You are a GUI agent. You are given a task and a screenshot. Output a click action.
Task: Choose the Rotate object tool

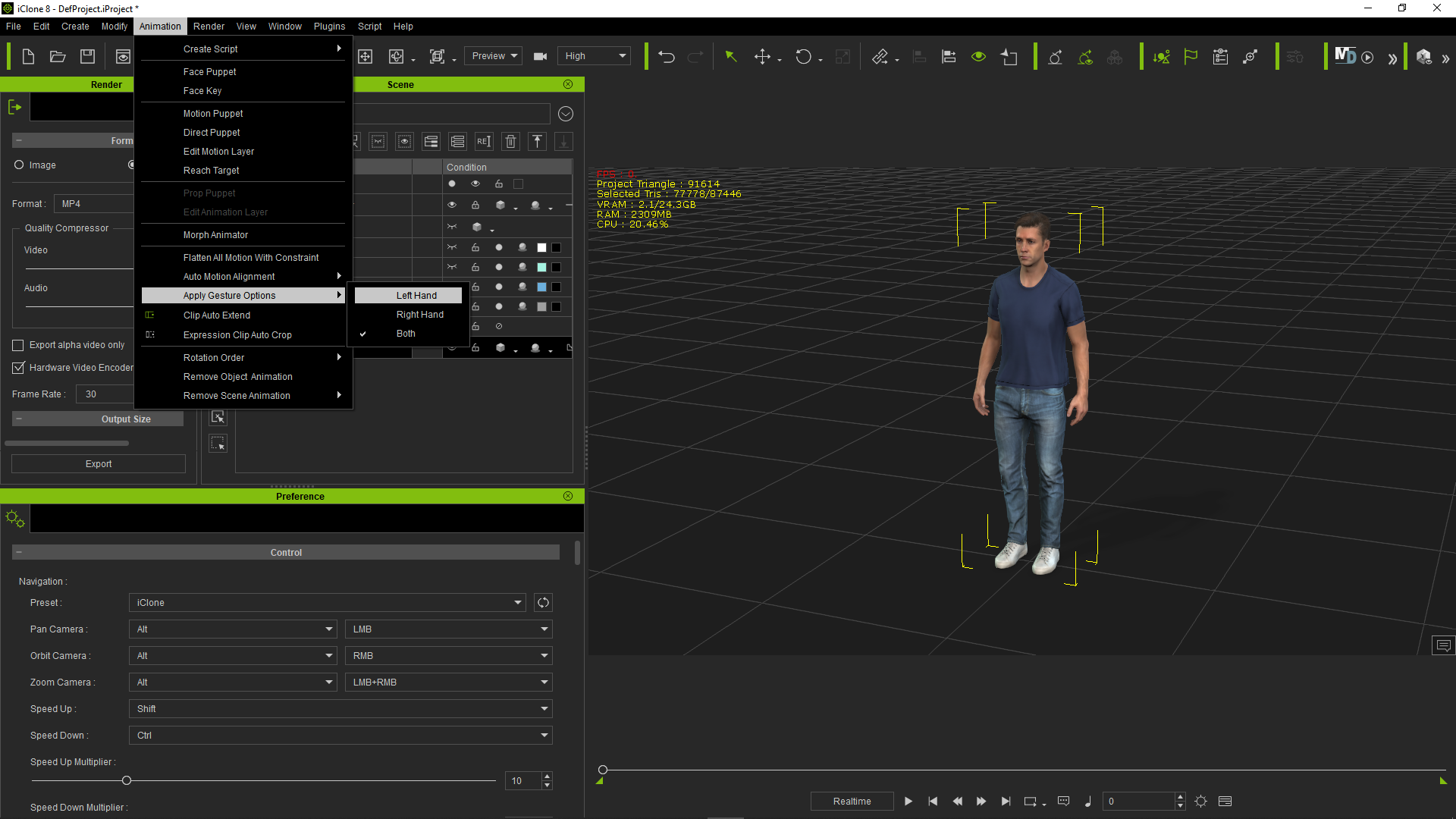pyautogui.click(x=803, y=56)
